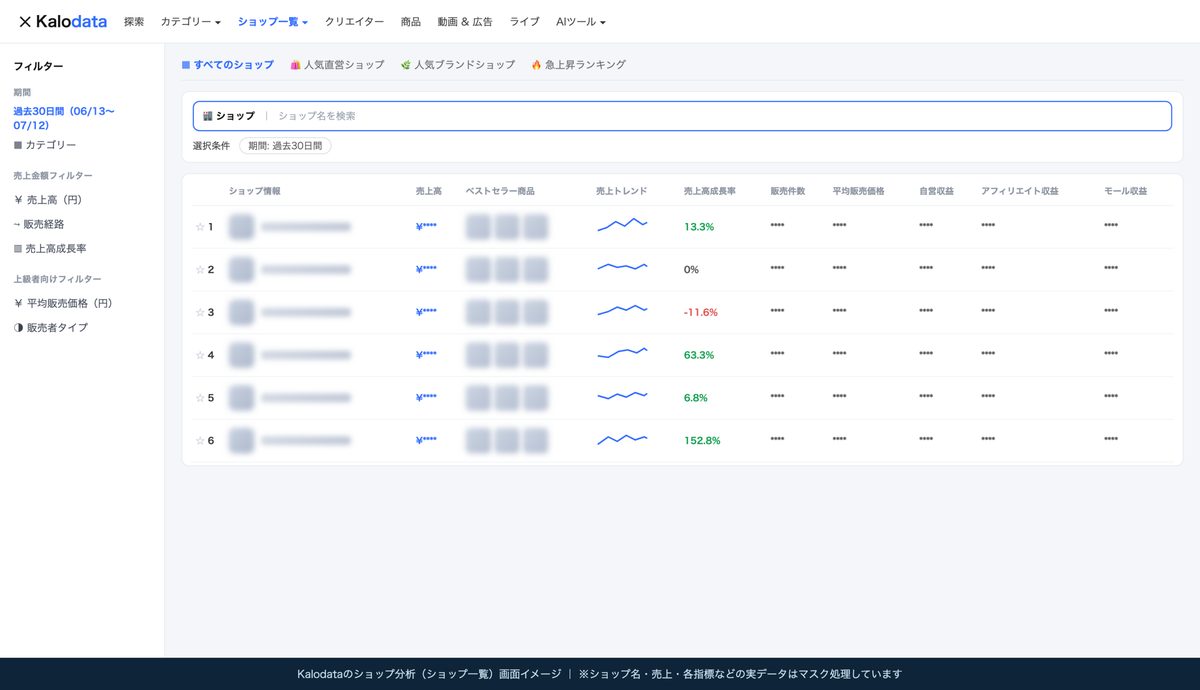Image resolution: width=1200 pixels, height=690 pixels.
Task: Go to 探索 in the top navigation
Action: click(x=134, y=21)
